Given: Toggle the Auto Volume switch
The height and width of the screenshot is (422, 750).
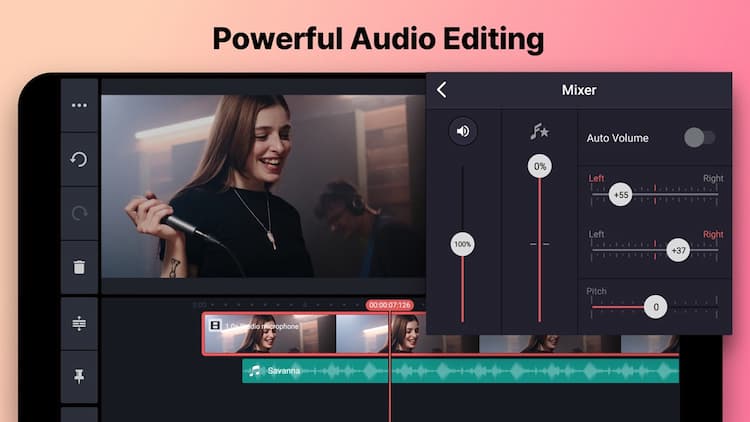Looking at the screenshot, I should tap(699, 138).
